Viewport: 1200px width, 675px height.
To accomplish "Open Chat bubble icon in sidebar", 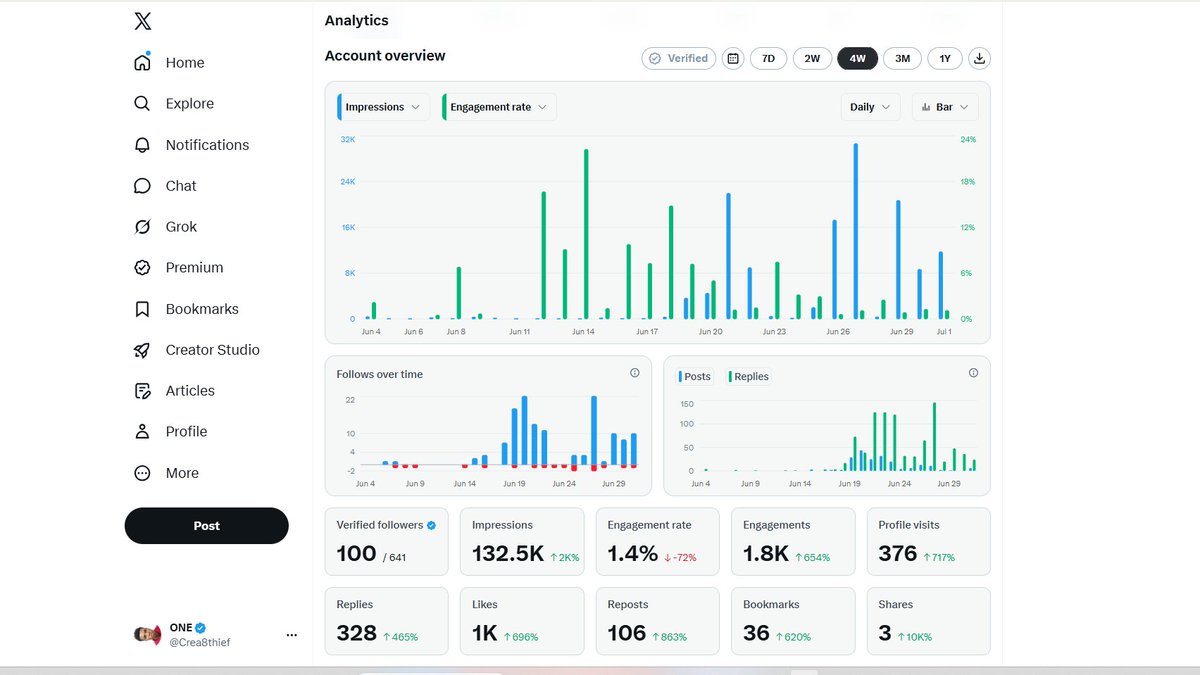I will (142, 186).
